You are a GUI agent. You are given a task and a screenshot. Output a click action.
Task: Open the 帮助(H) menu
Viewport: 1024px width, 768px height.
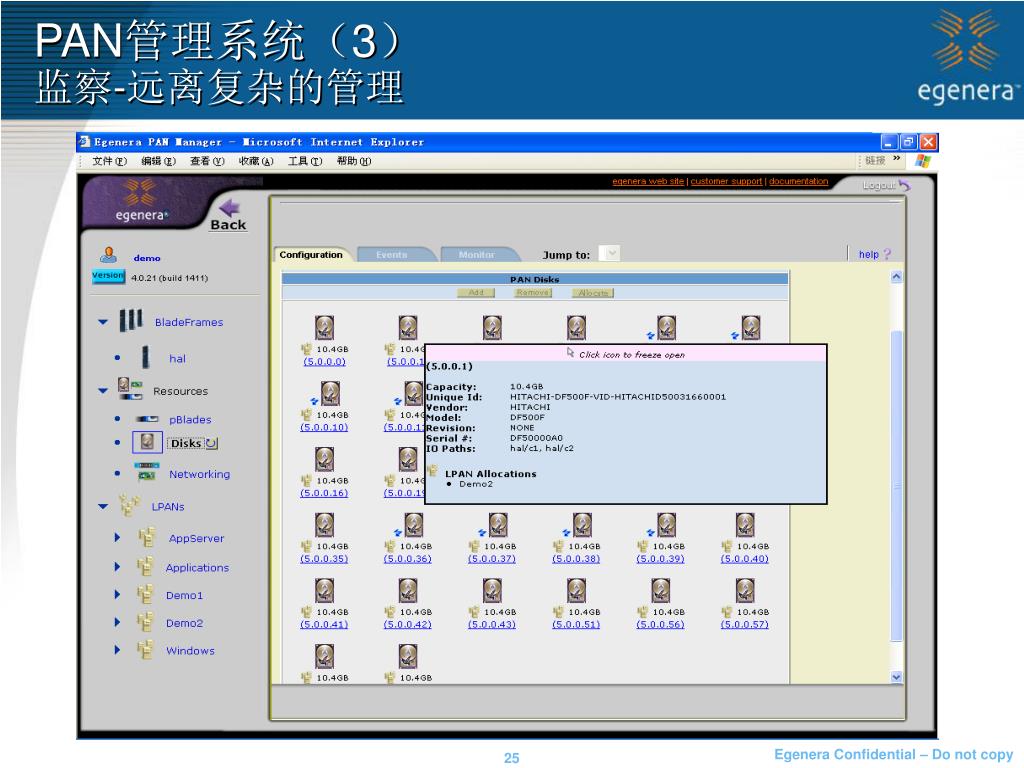coord(354,161)
